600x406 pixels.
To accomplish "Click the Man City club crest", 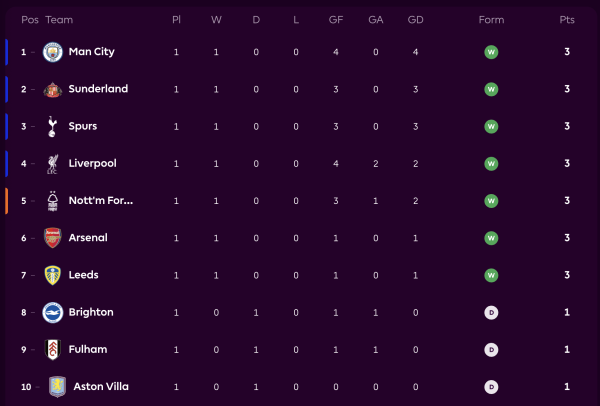I will point(52,52).
